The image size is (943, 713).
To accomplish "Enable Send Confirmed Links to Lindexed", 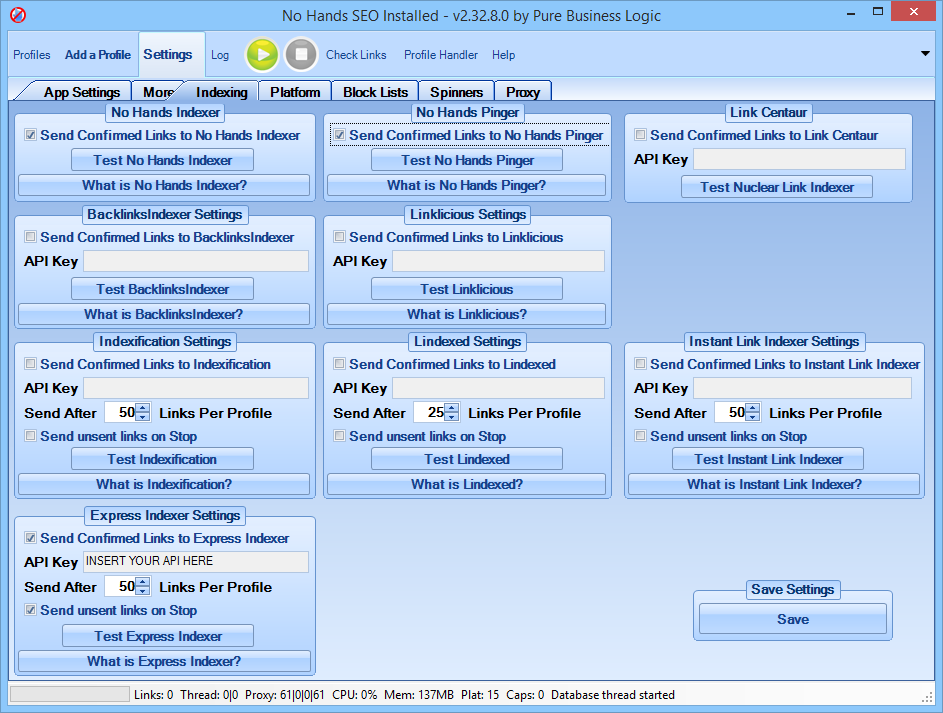I will [x=339, y=364].
